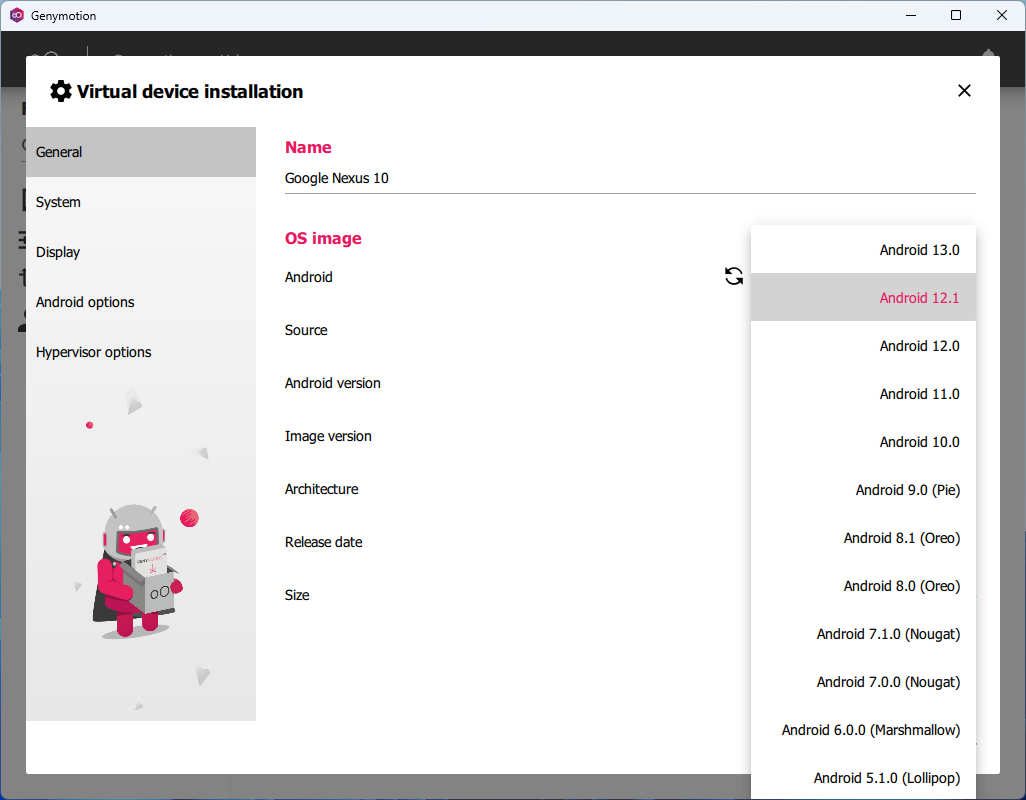Click the Genymotion logo in title bar
This screenshot has height=800, width=1026.
click(x=16, y=15)
